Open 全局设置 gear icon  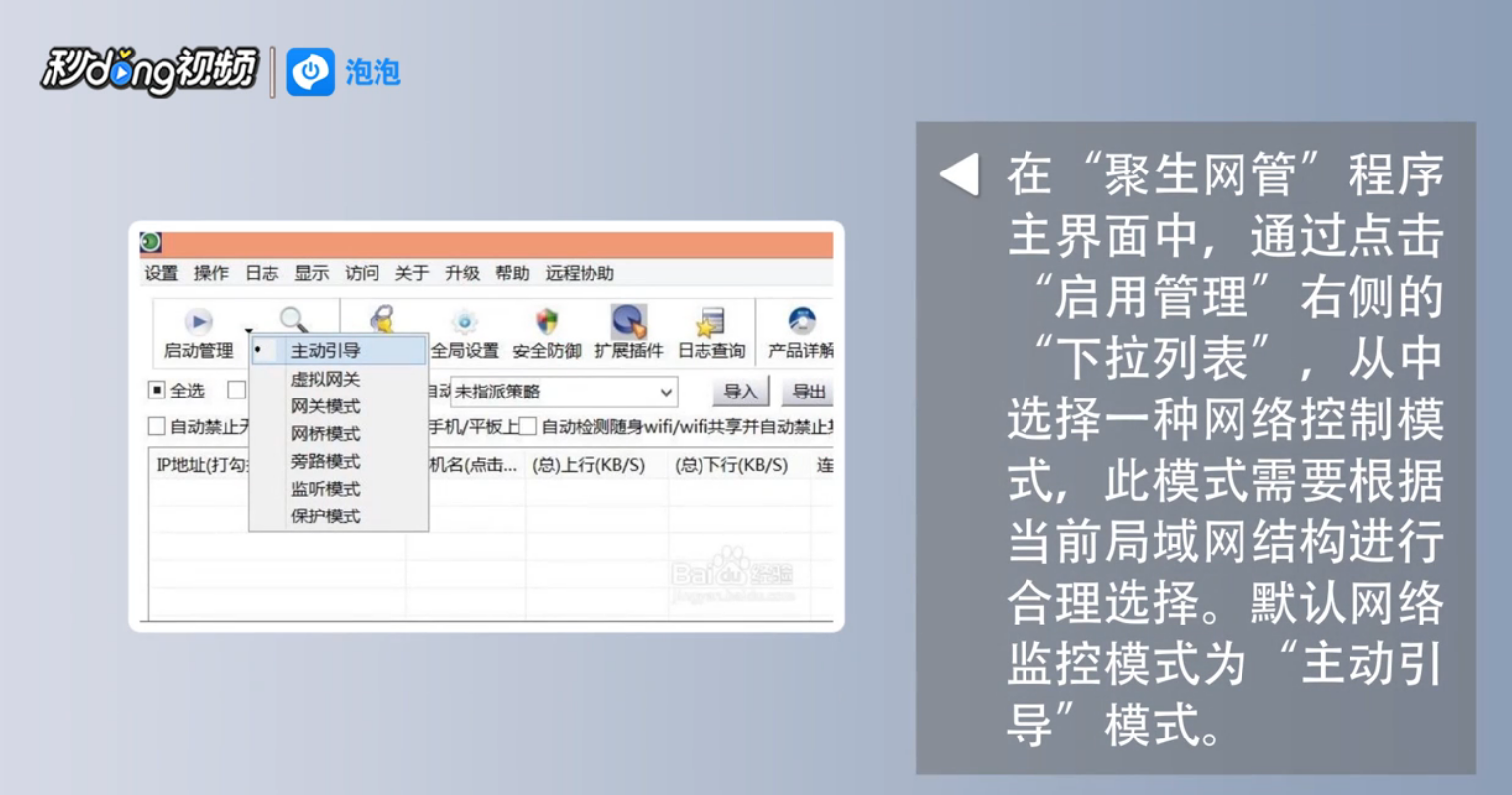[464, 322]
